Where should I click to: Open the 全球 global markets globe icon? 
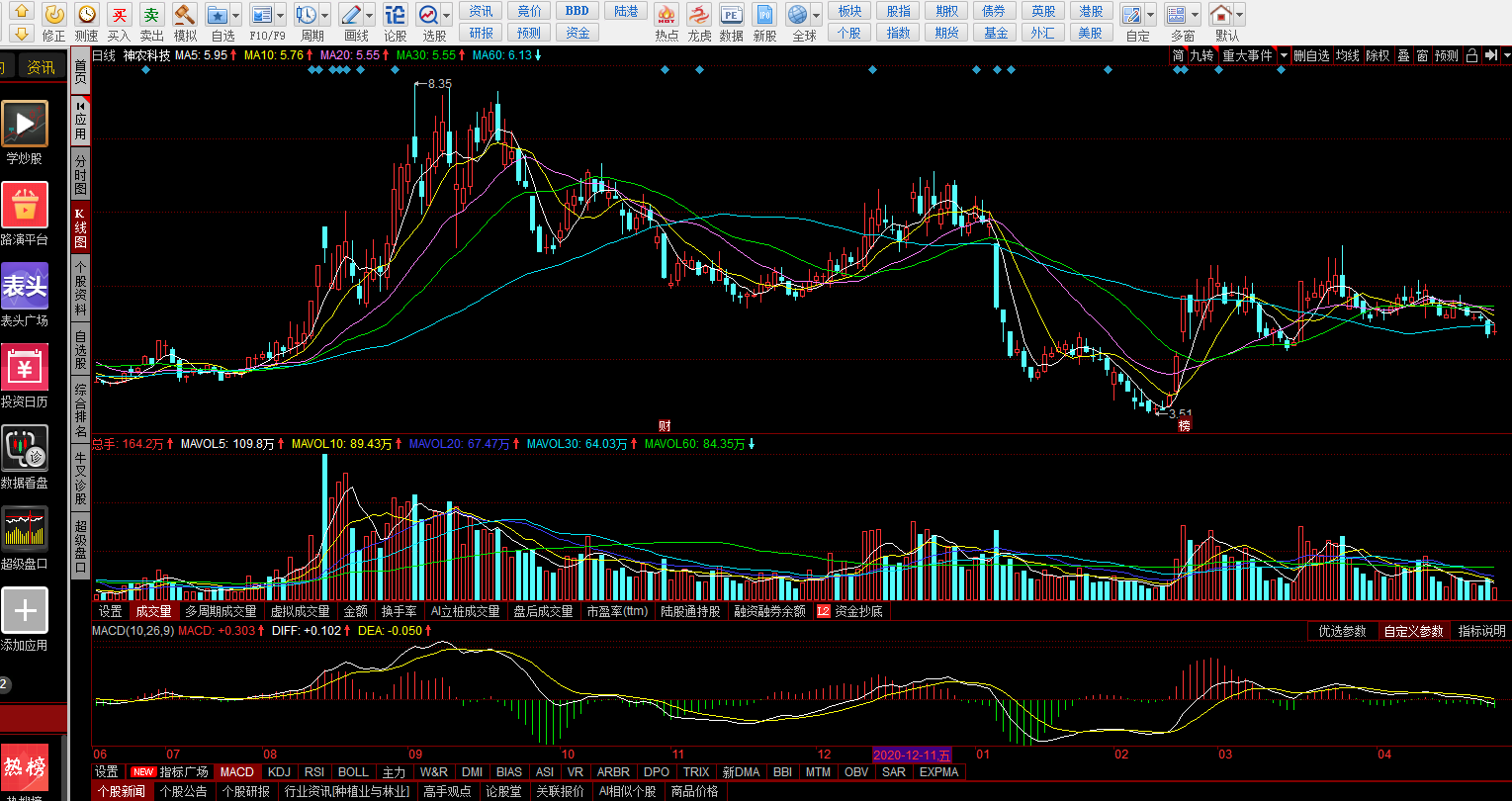point(797,15)
